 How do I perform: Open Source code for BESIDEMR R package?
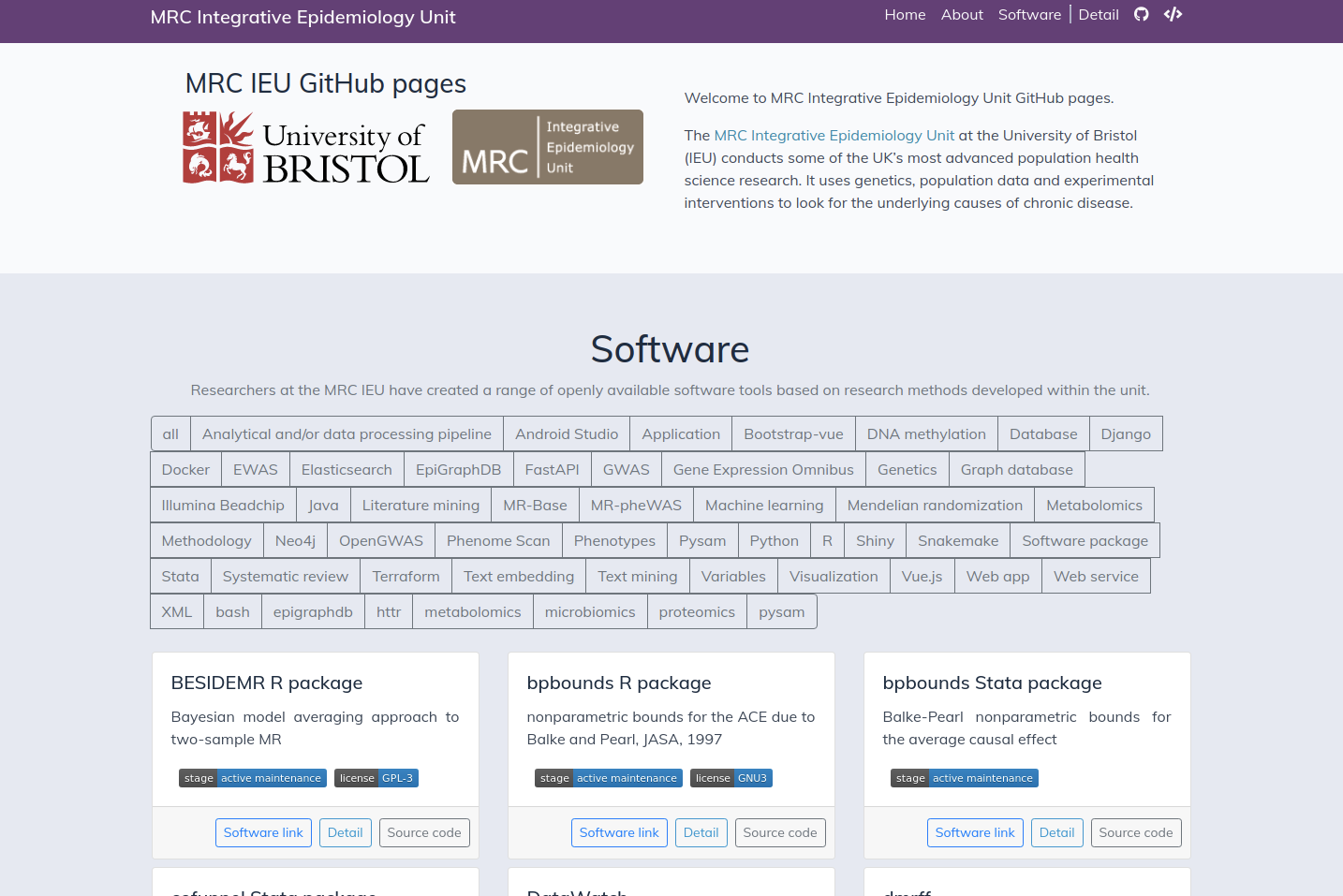[424, 832]
